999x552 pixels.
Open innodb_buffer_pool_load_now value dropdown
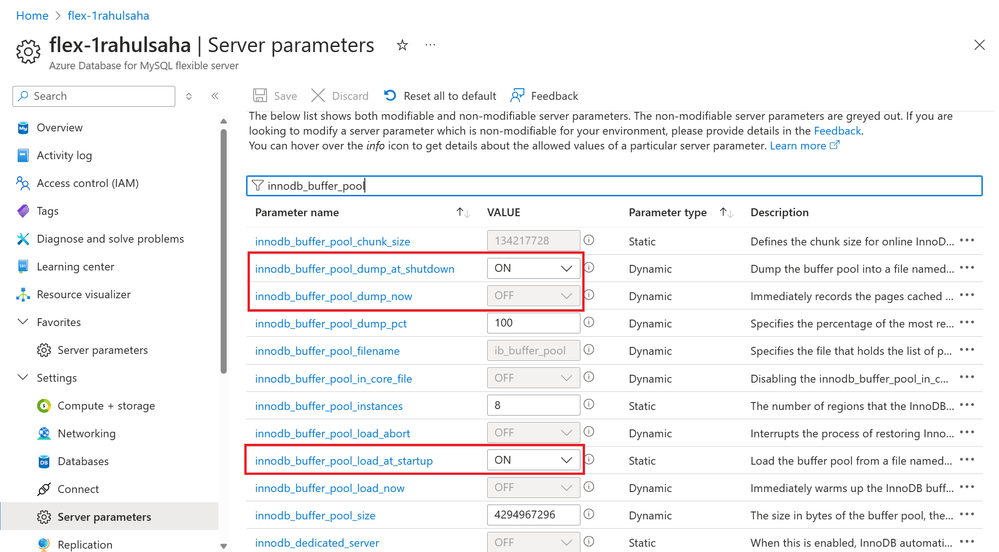(533, 488)
